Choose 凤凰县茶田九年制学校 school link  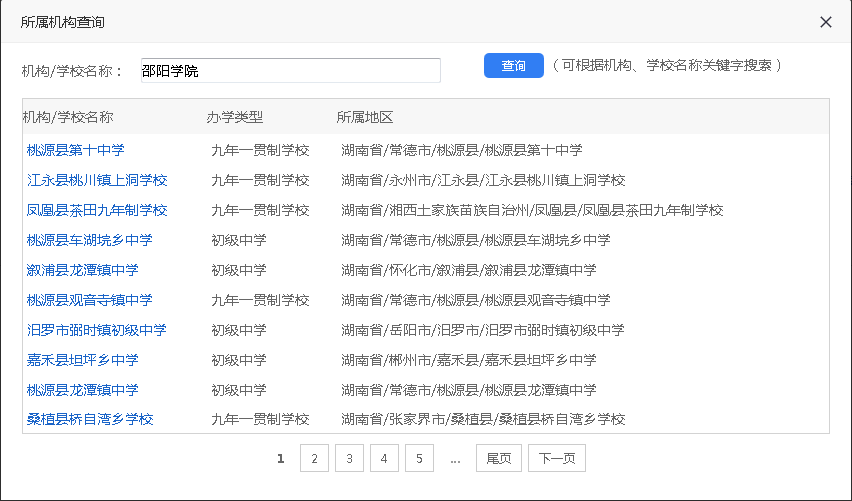(x=97, y=210)
